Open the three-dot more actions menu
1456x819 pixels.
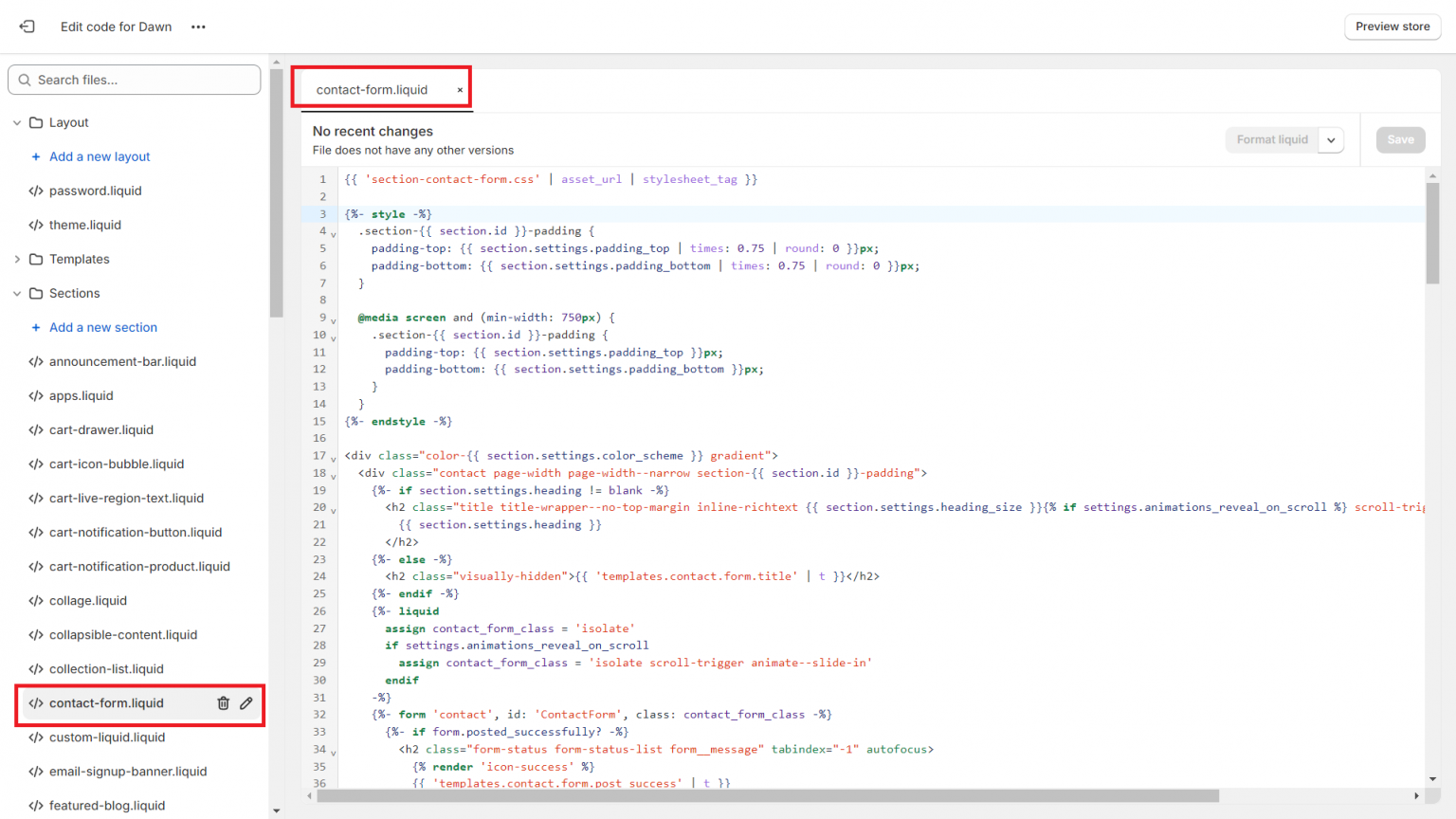pos(198,27)
